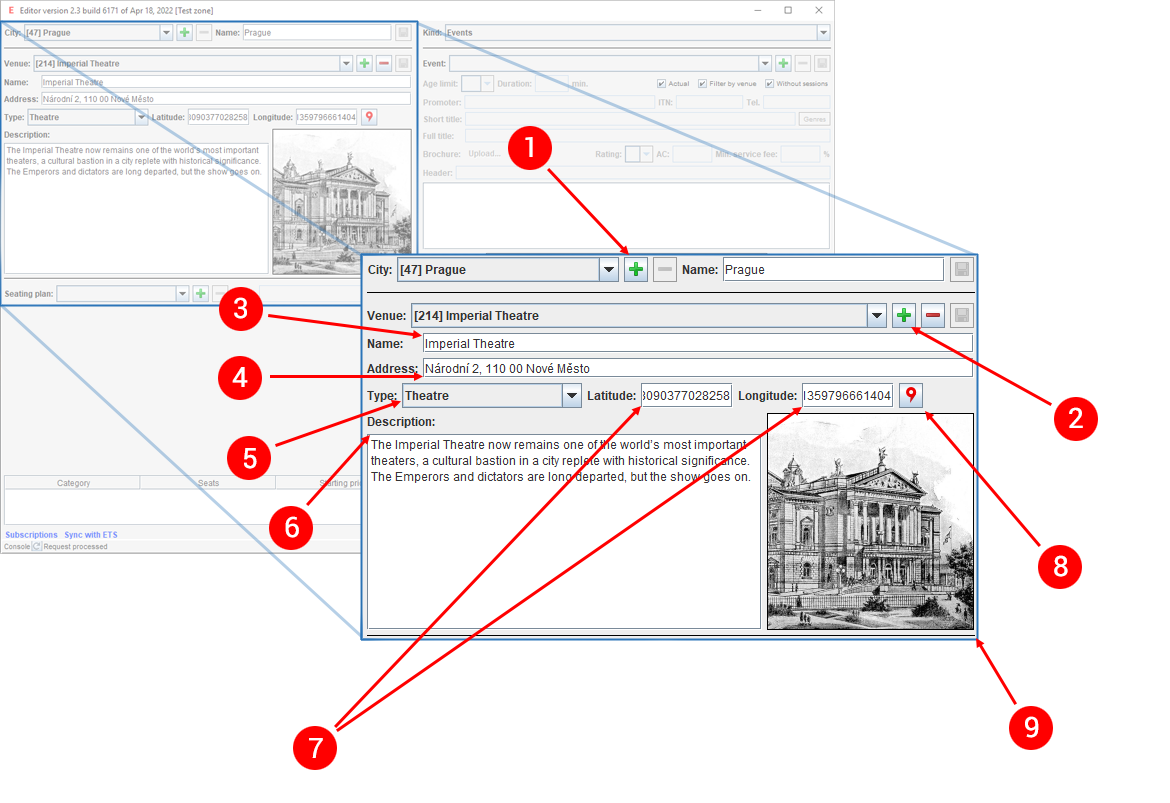Click the enlarged theatre engraving image
The height and width of the screenshot is (803, 1170).
[870, 522]
